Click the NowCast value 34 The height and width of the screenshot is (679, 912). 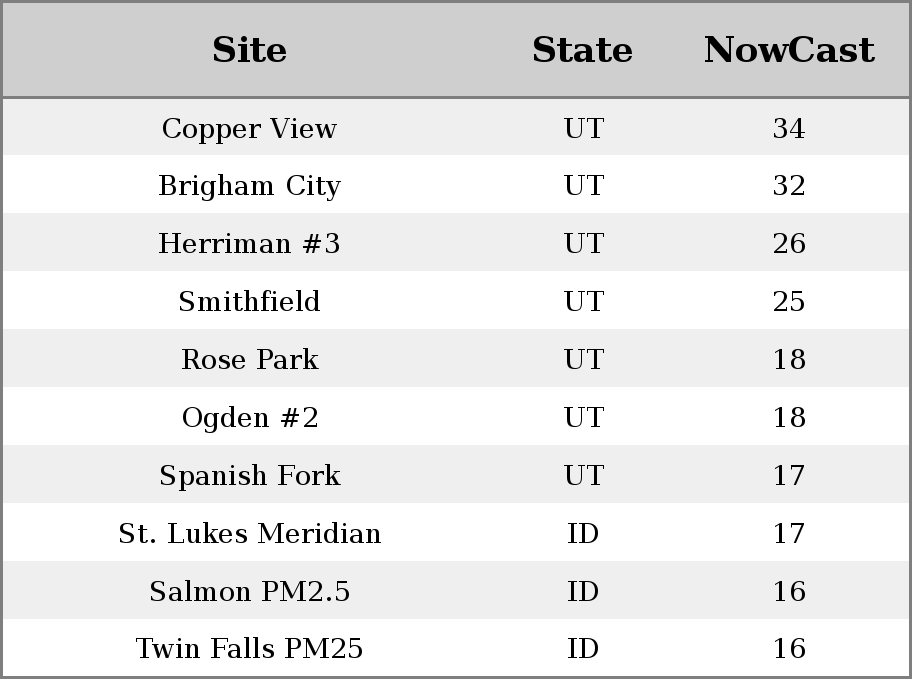point(789,129)
